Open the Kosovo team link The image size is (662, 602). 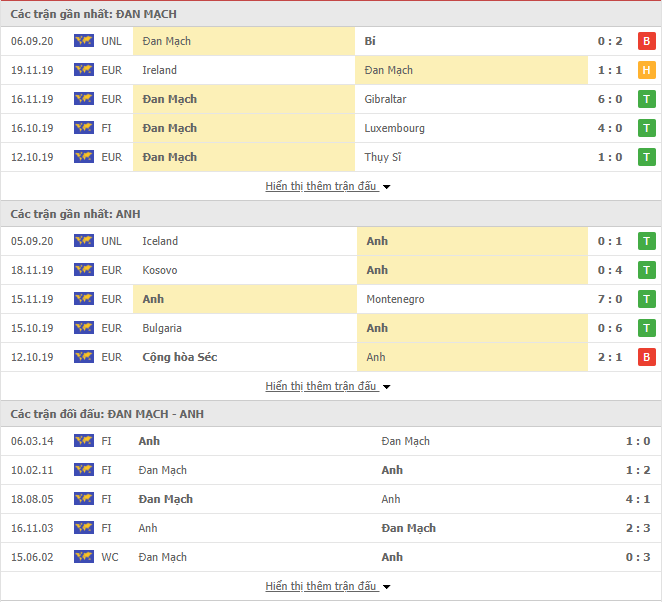[160, 270]
